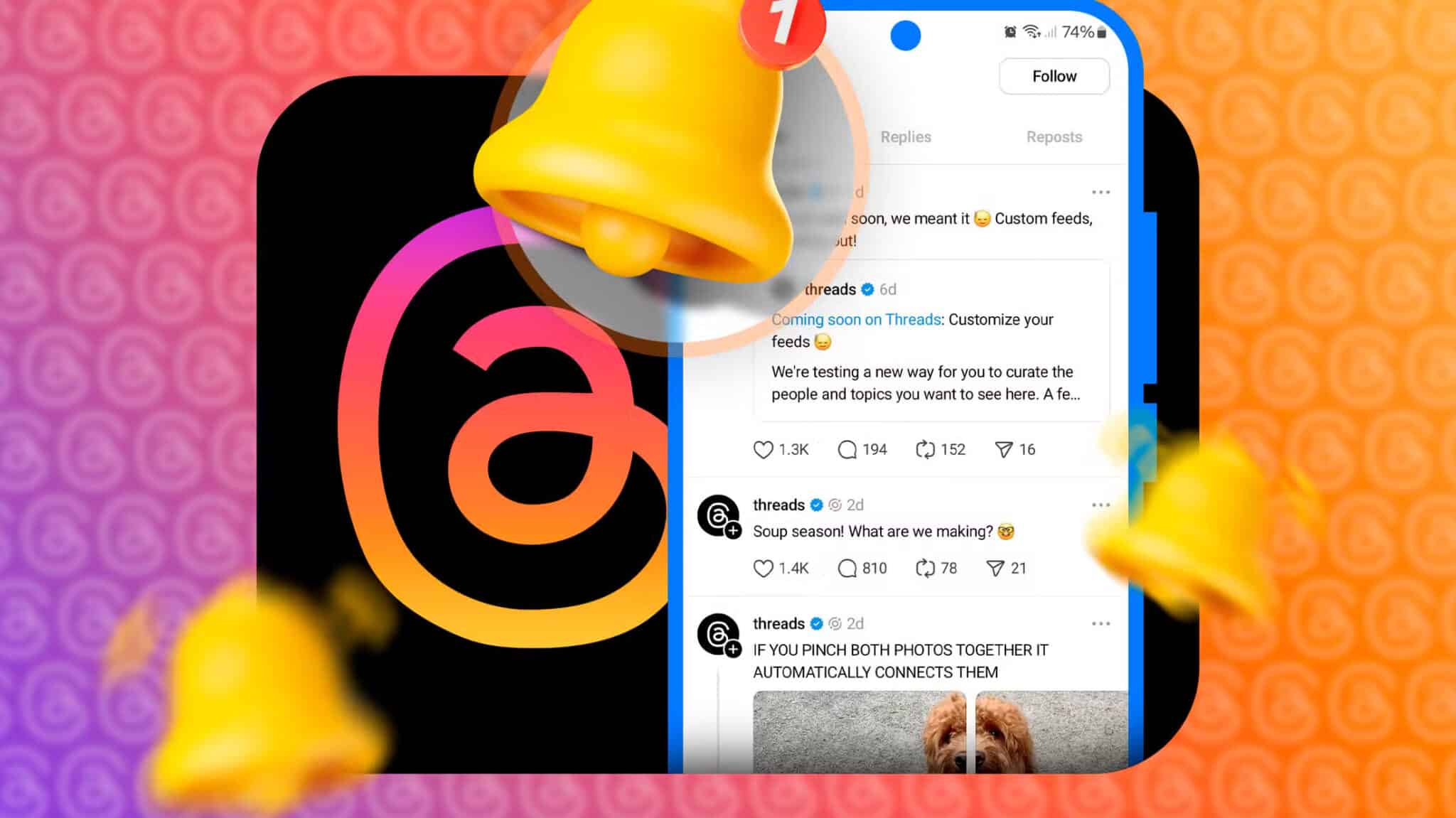Tap the three-dot menu on pinch photos post
The height and width of the screenshot is (818, 1456).
click(x=1101, y=624)
